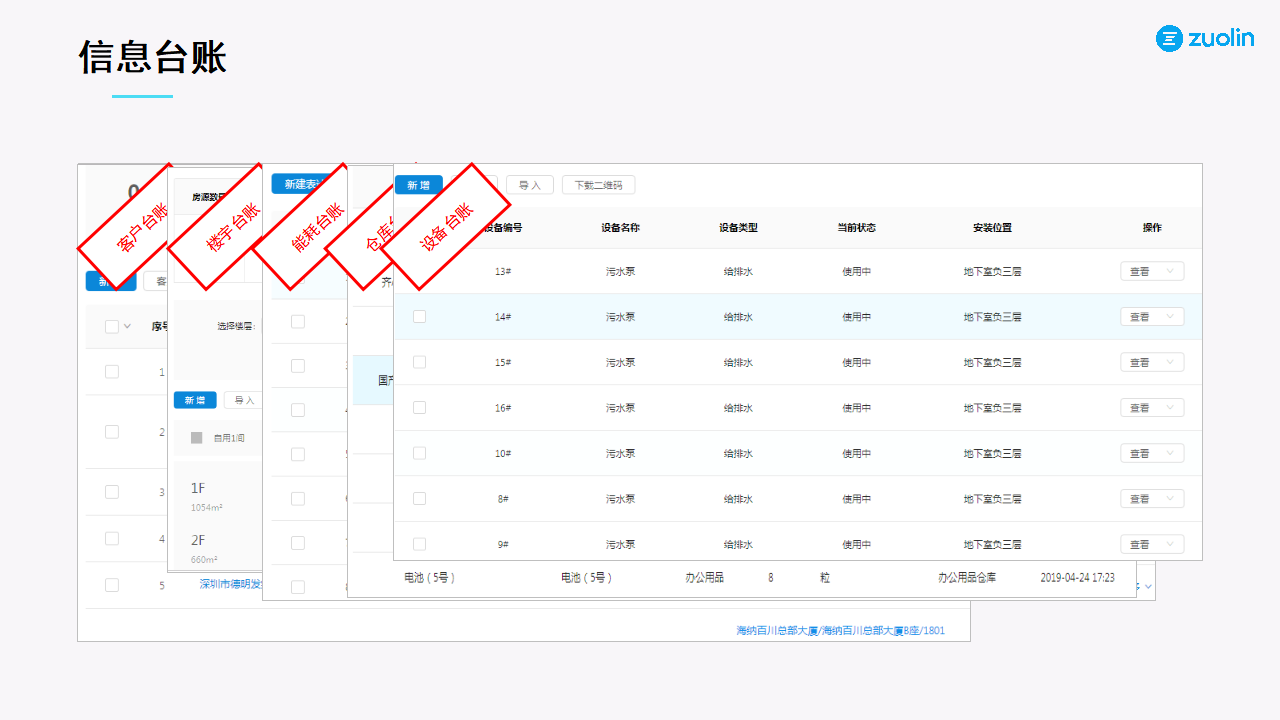1280x720 pixels.
Task: Open the 深圳市德明发 customer link
Action: 231,584
